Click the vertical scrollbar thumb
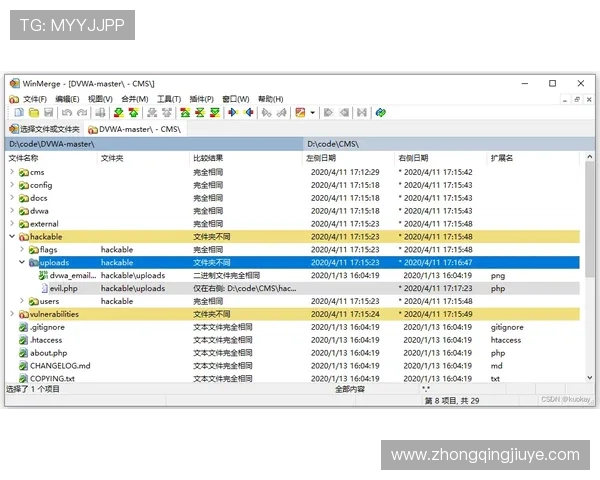 (590, 219)
